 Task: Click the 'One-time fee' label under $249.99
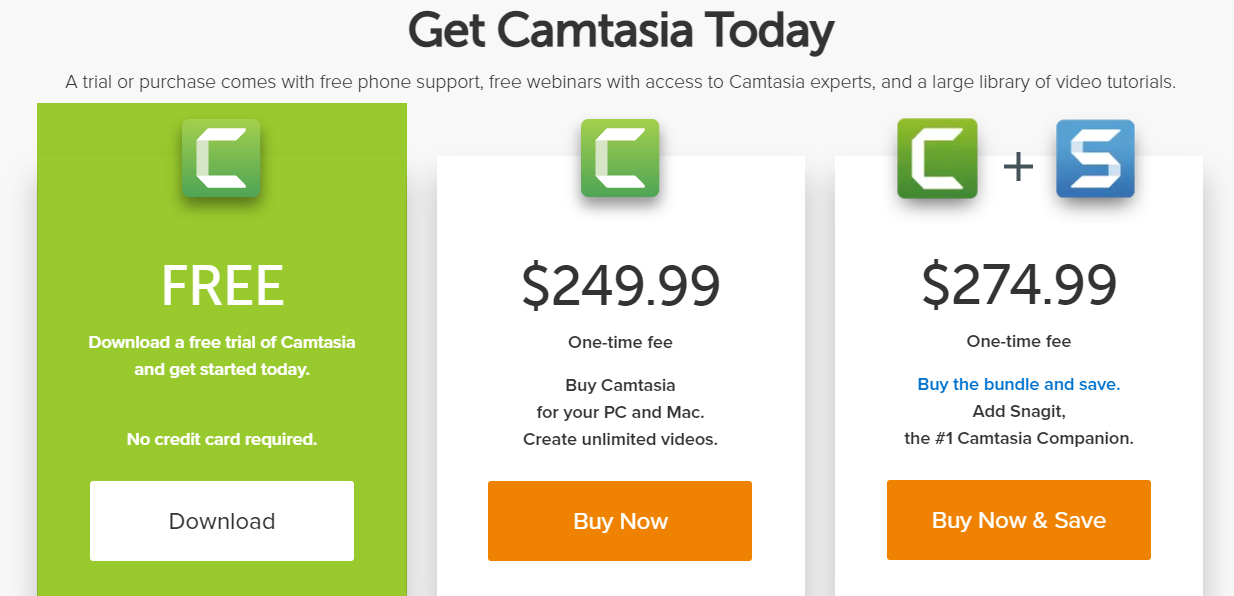(x=619, y=341)
